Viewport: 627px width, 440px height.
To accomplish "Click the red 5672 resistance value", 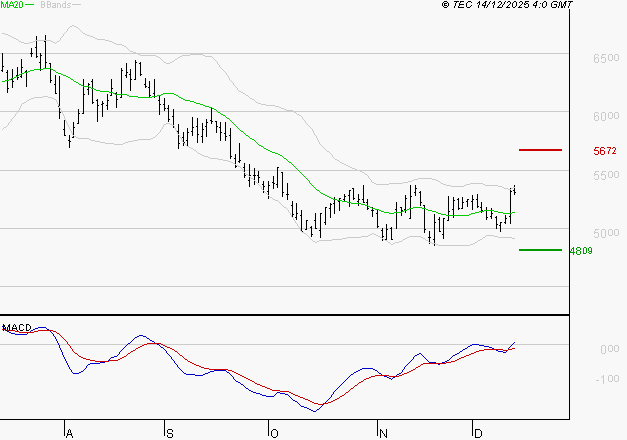I will tap(605, 151).
